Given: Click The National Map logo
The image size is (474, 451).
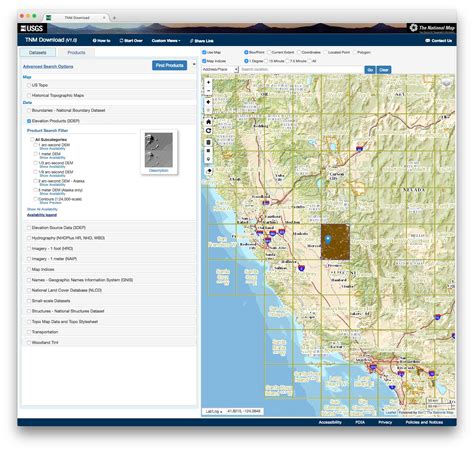Looking at the screenshot, I should [432, 28].
